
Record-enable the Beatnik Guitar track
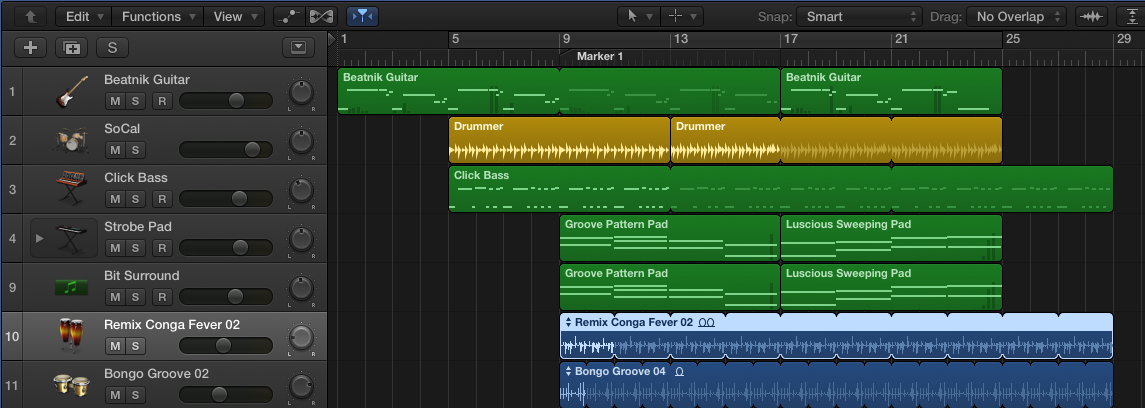[162, 101]
